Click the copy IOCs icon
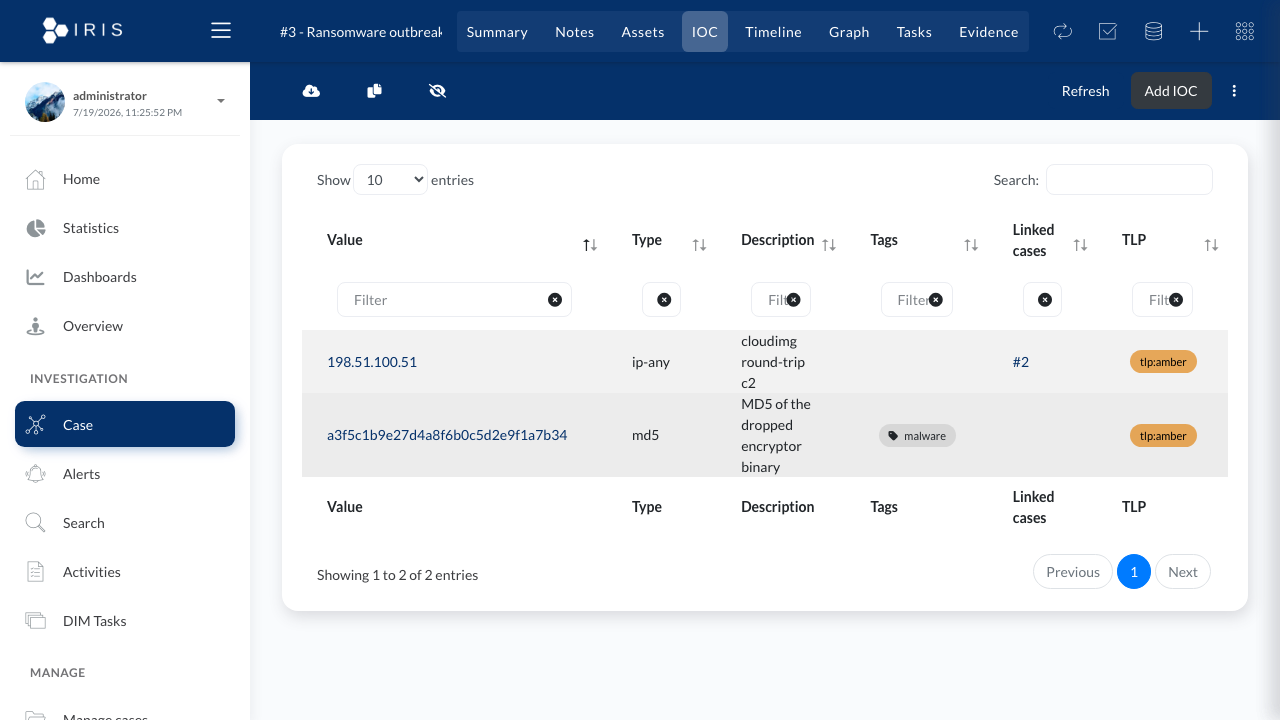 click(374, 91)
